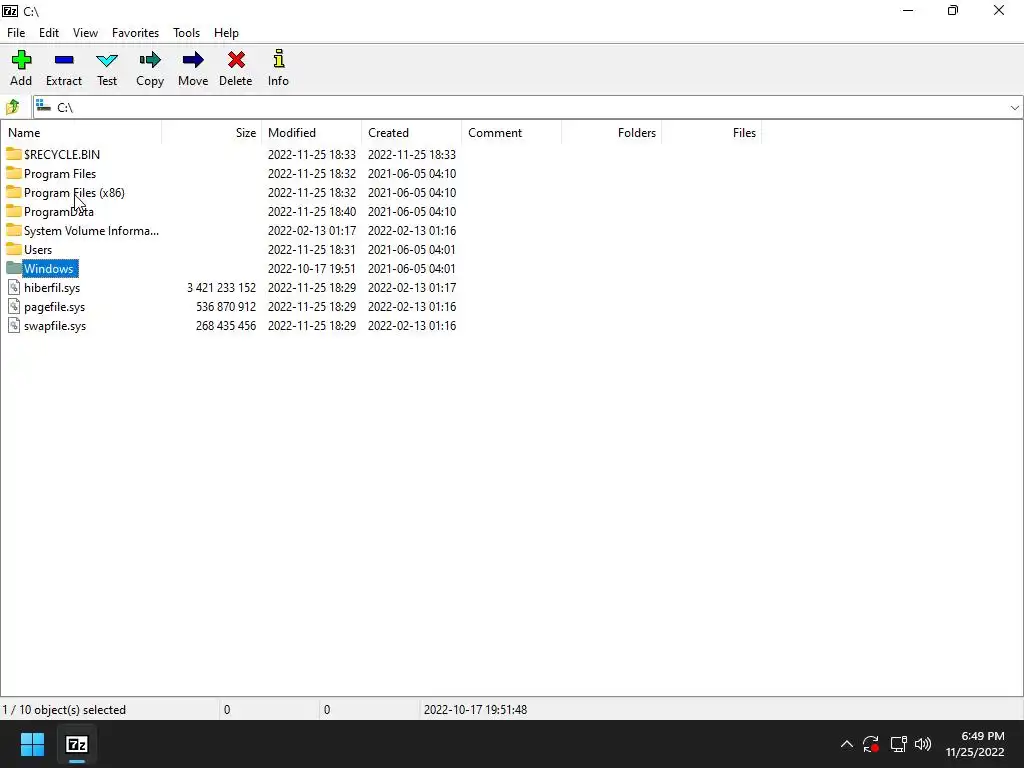Click the System Volume Information folder icon
Viewport: 1024px width, 768px height.
[x=14, y=230]
